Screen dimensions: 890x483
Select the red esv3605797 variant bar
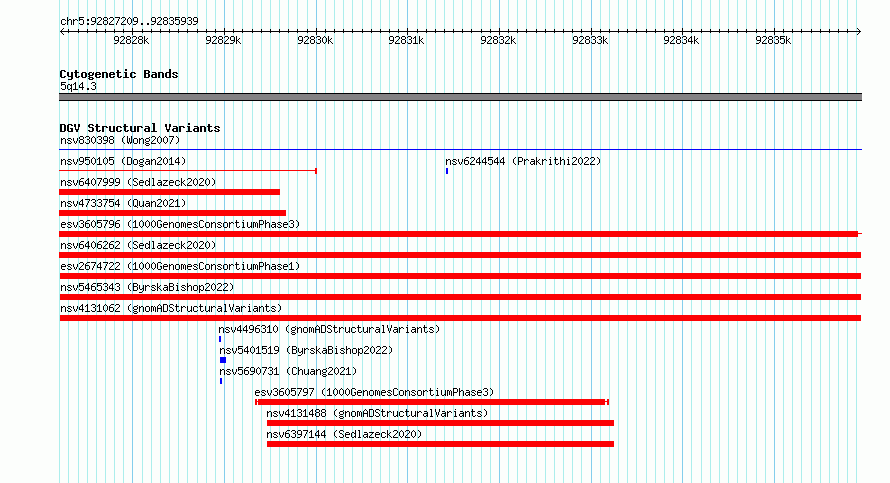(432, 402)
